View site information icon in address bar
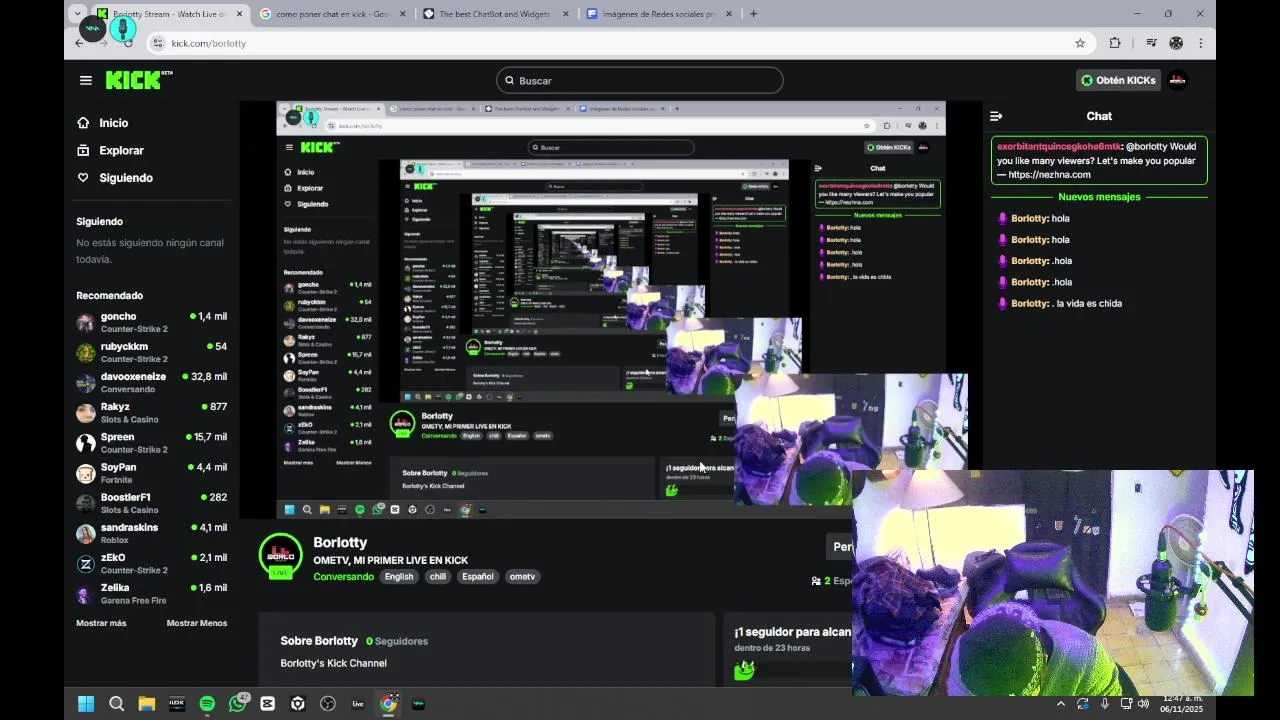Screen dimensions: 1280x720 (157, 43)
